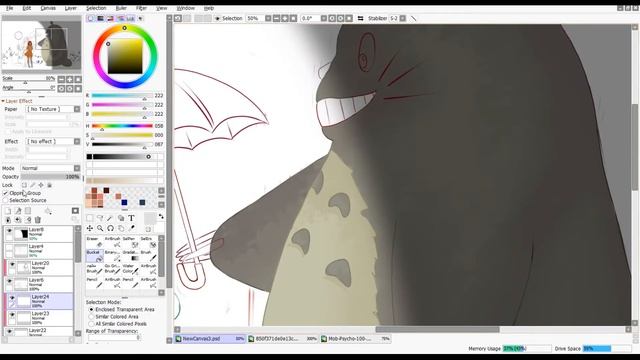Click the undo button in canvas toolbar
Viewport: 640px width, 360px height.
click(x=178, y=18)
